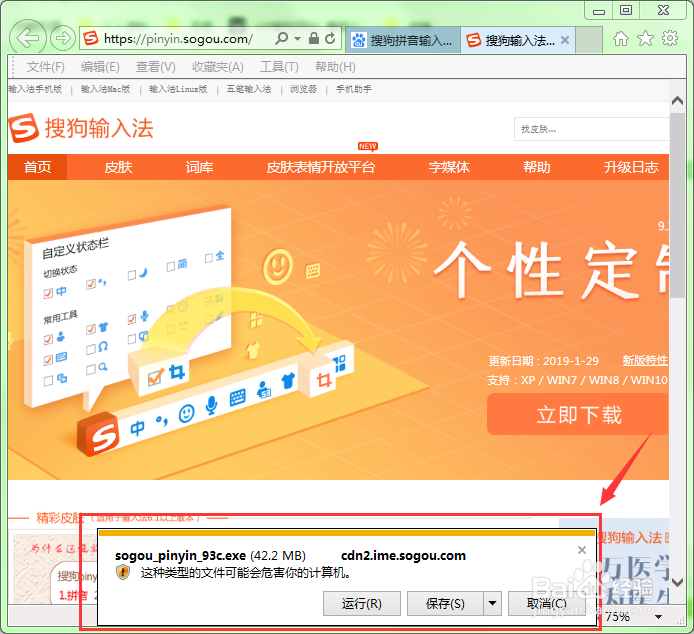Image resolution: width=694 pixels, height=634 pixels.
Task: Close the 搜狗输入法 tab
Action: pyautogui.click(x=565, y=40)
